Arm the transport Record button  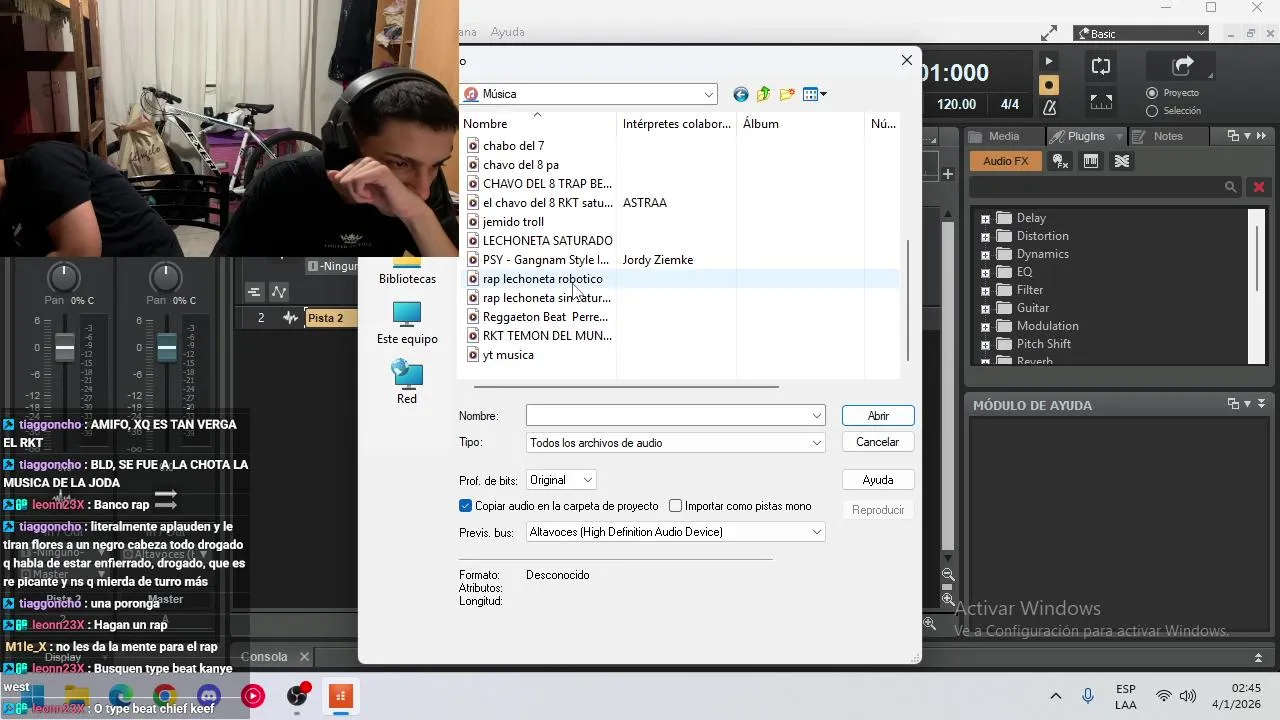pos(1048,85)
